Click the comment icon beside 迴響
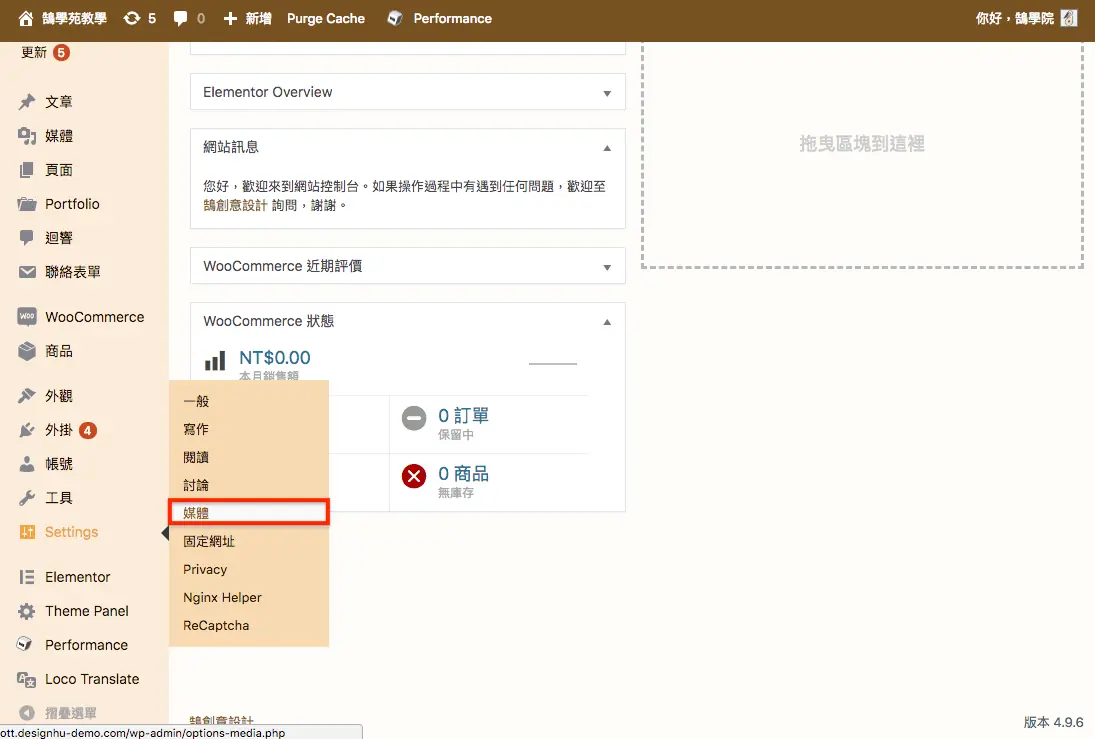This screenshot has width=1095, height=739. (27, 237)
